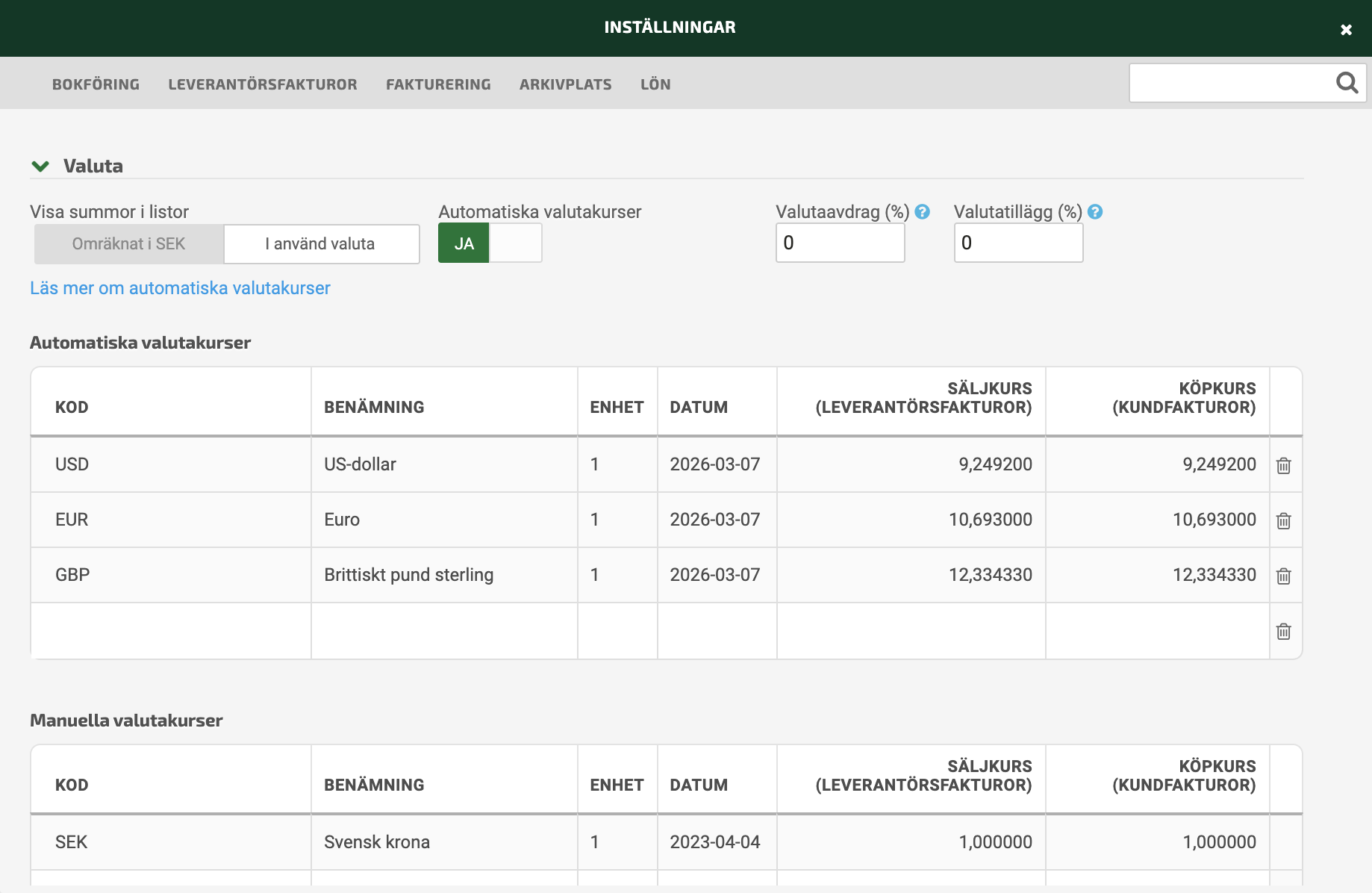
Task: Switch to Leverantörsfakturor tab
Action: (x=263, y=84)
